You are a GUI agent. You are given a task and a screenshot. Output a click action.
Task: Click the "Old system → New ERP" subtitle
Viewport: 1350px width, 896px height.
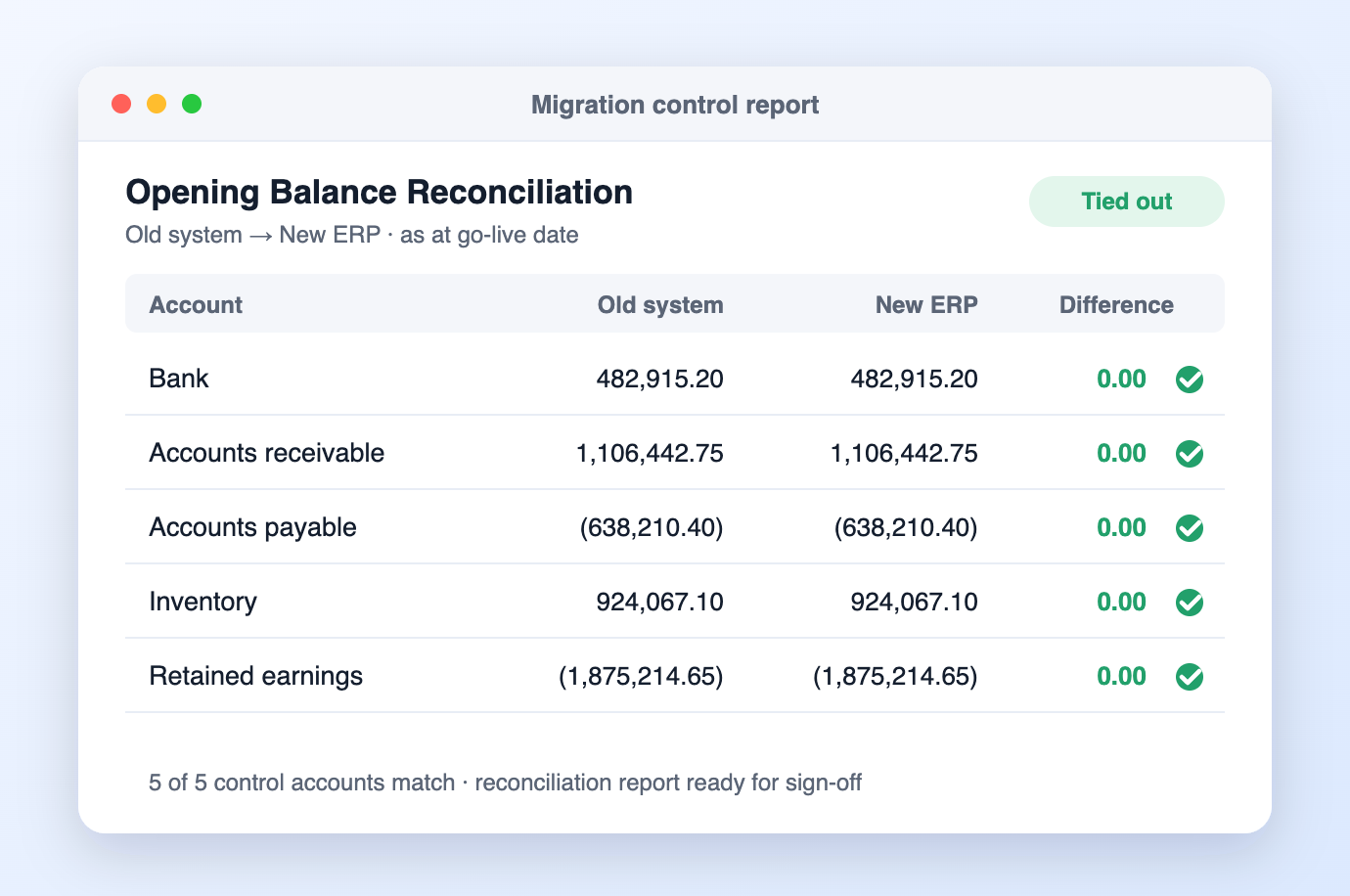(x=253, y=235)
